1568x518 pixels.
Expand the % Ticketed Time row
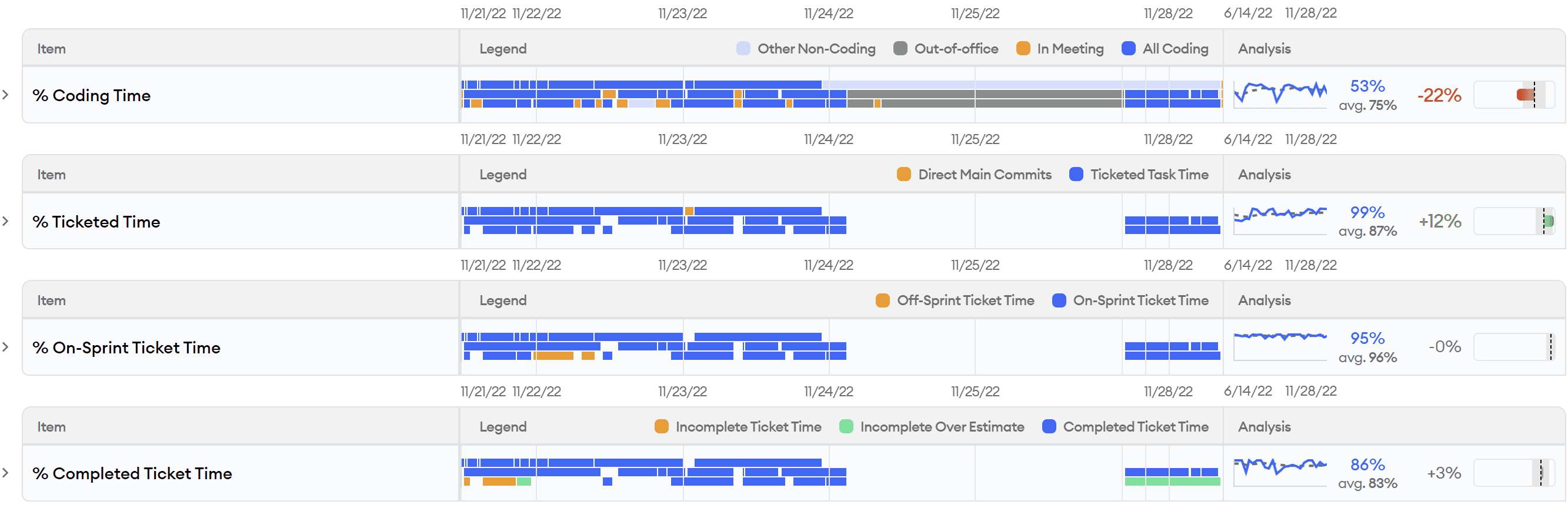(x=5, y=221)
